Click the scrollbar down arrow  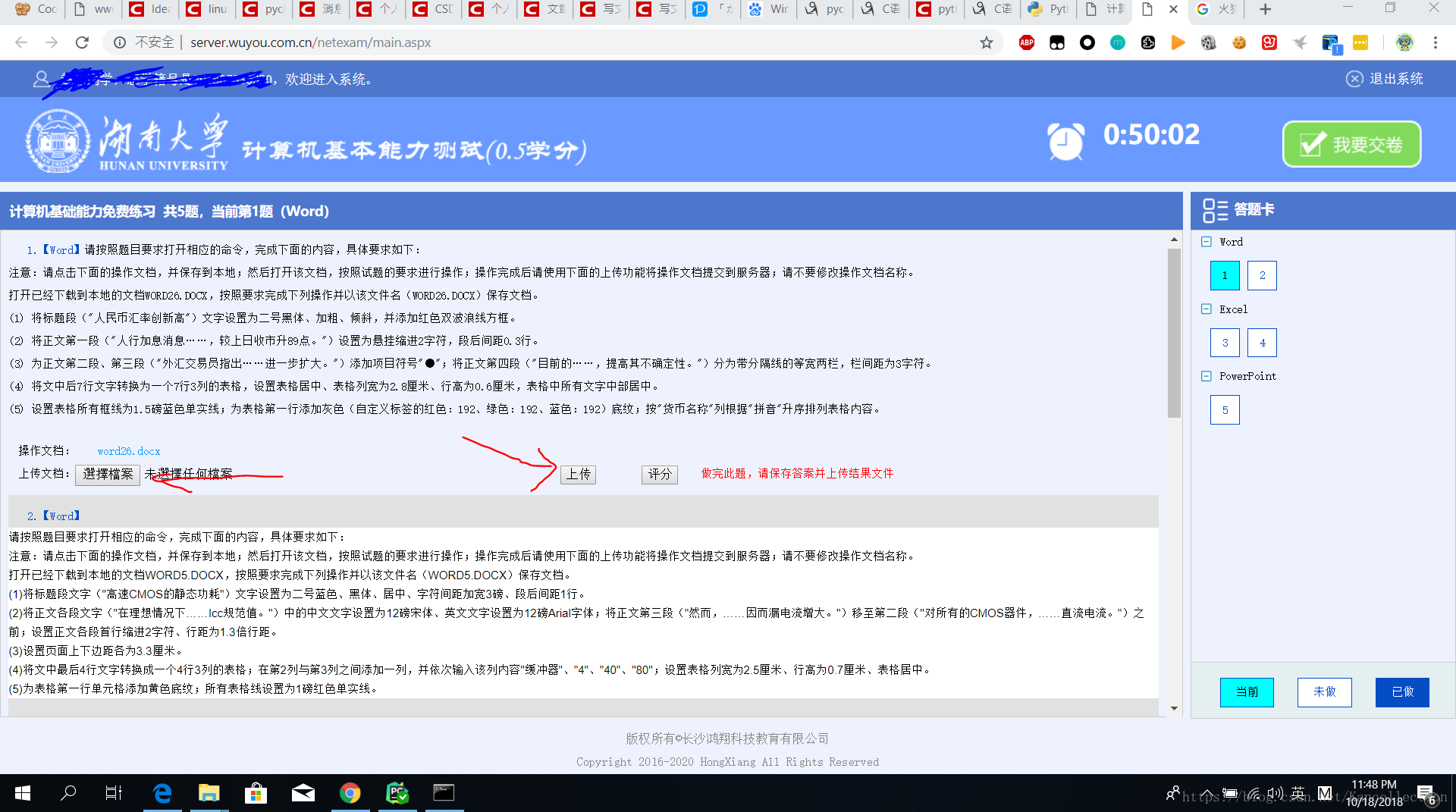[1174, 708]
